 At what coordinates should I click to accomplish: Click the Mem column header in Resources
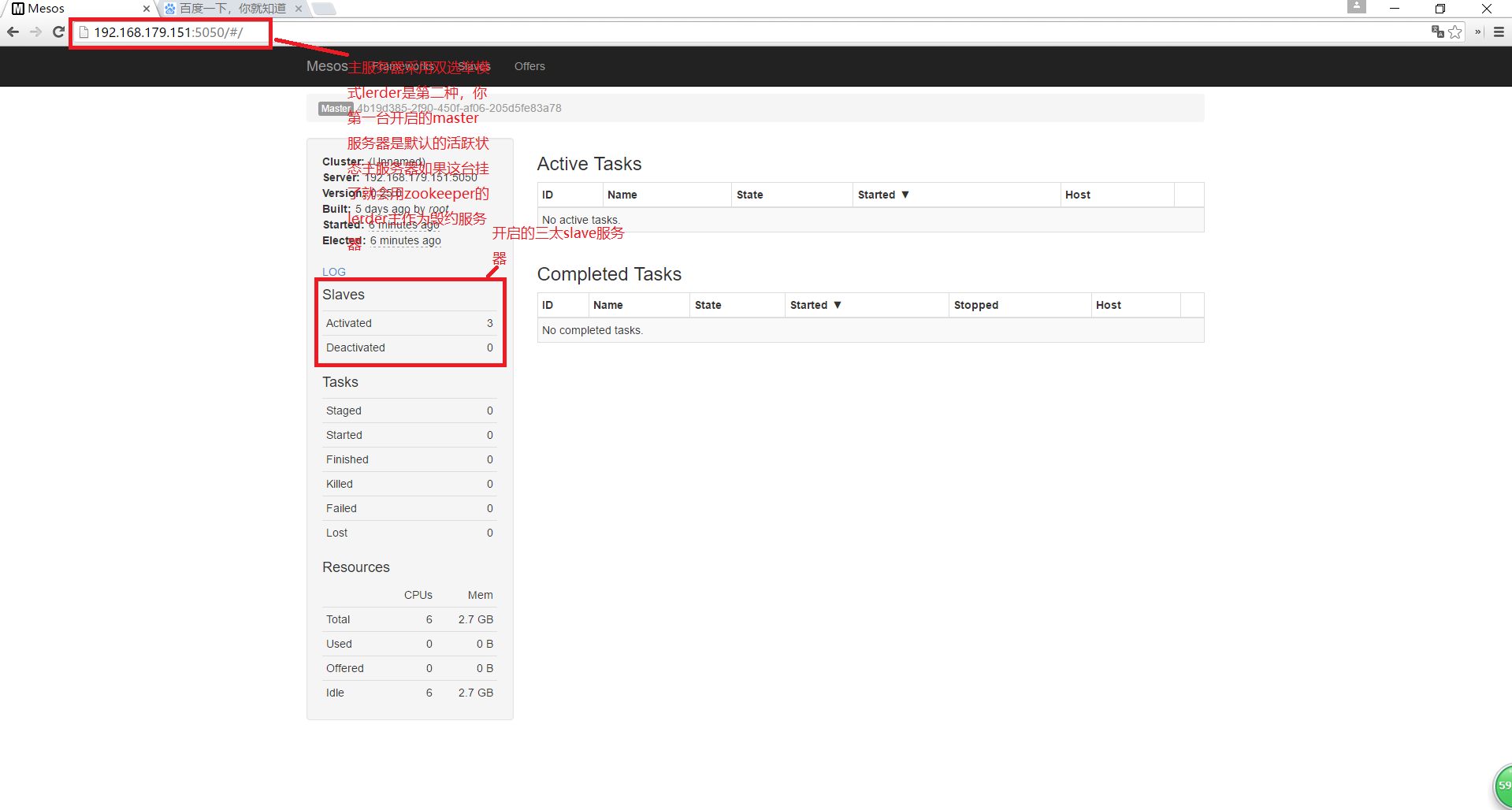click(481, 595)
